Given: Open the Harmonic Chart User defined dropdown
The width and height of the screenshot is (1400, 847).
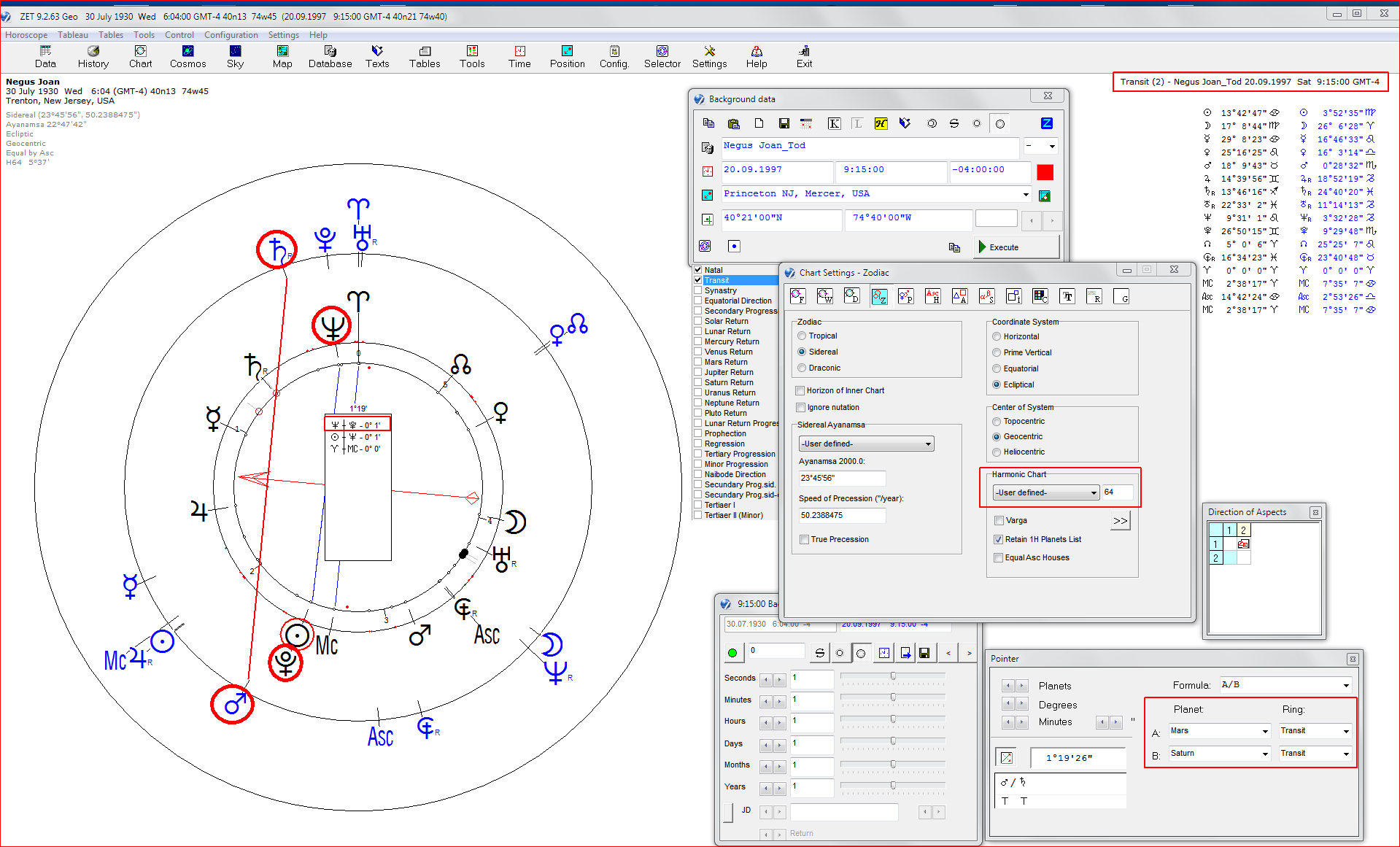Looking at the screenshot, I should point(1046,492).
